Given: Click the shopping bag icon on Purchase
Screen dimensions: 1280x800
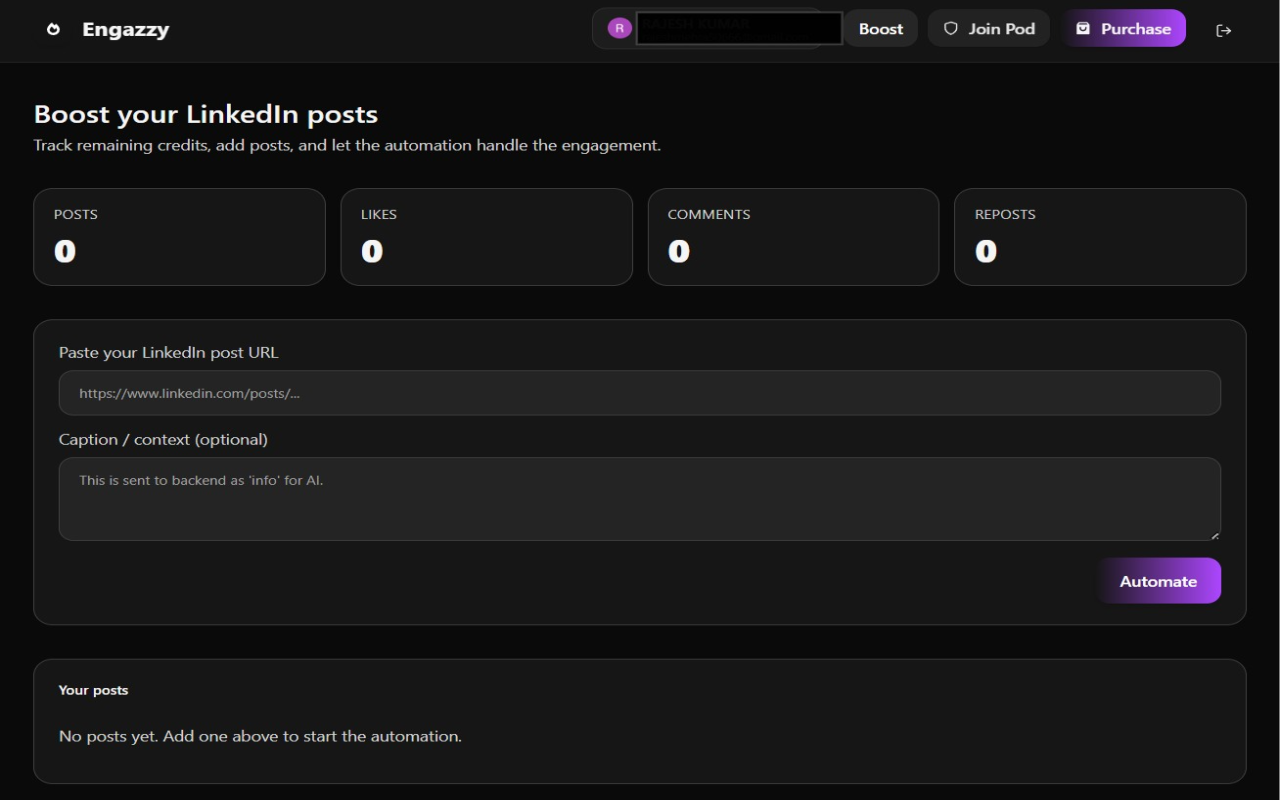Looking at the screenshot, I should 1083,29.
